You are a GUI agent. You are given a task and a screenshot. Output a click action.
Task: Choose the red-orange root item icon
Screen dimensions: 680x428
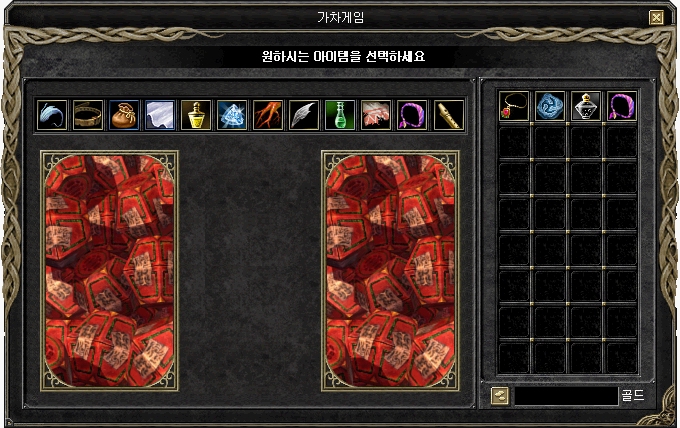pos(268,115)
